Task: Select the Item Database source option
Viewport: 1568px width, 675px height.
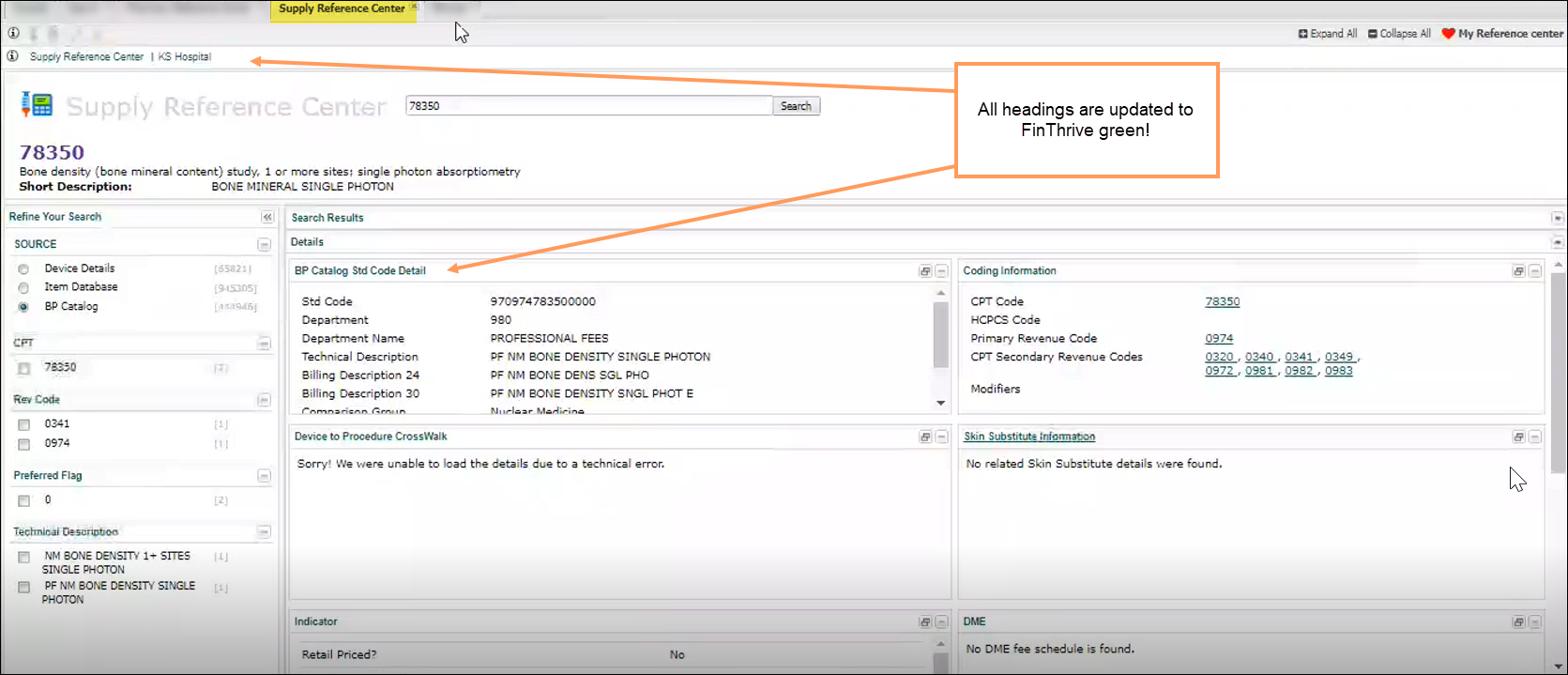Action: coord(23,288)
